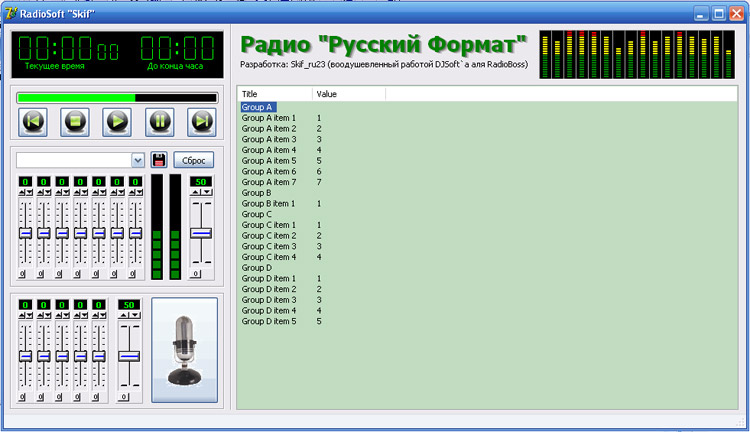Click the first channel fader in lower mixer
750x432 pixels.
(x=25, y=356)
